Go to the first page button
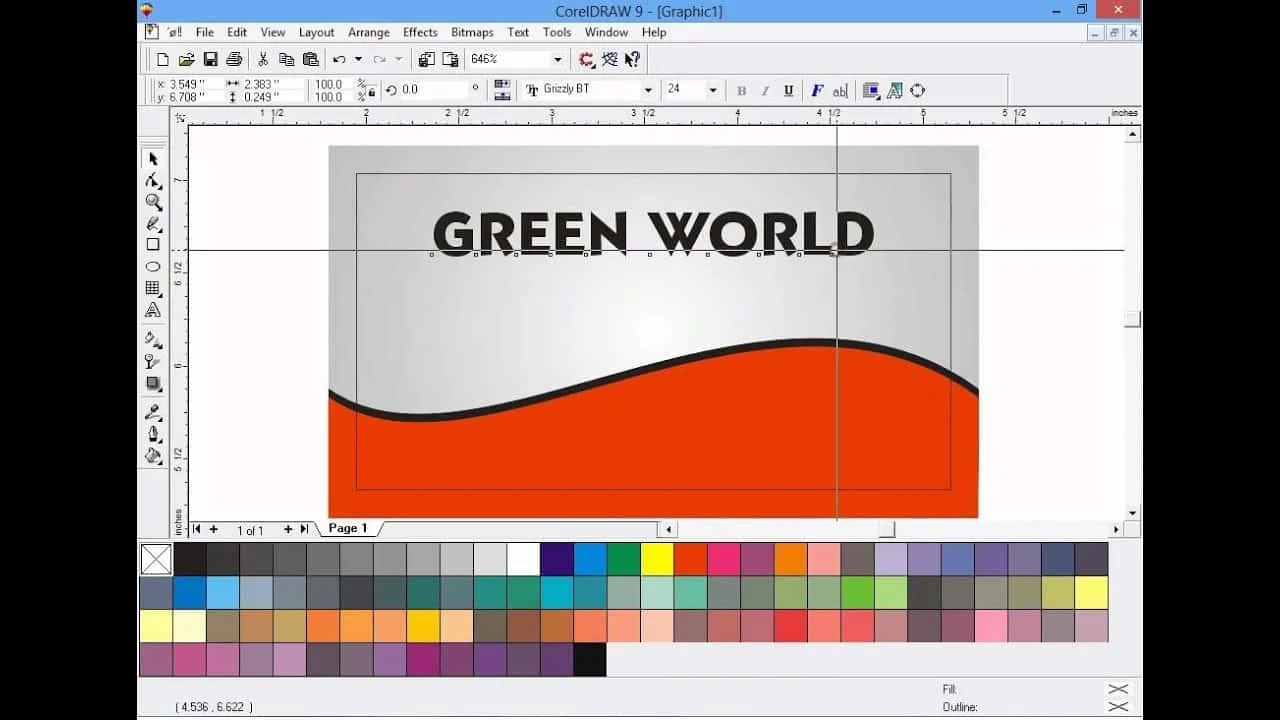Screen dimensions: 1280x720 click(x=197, y=529)
